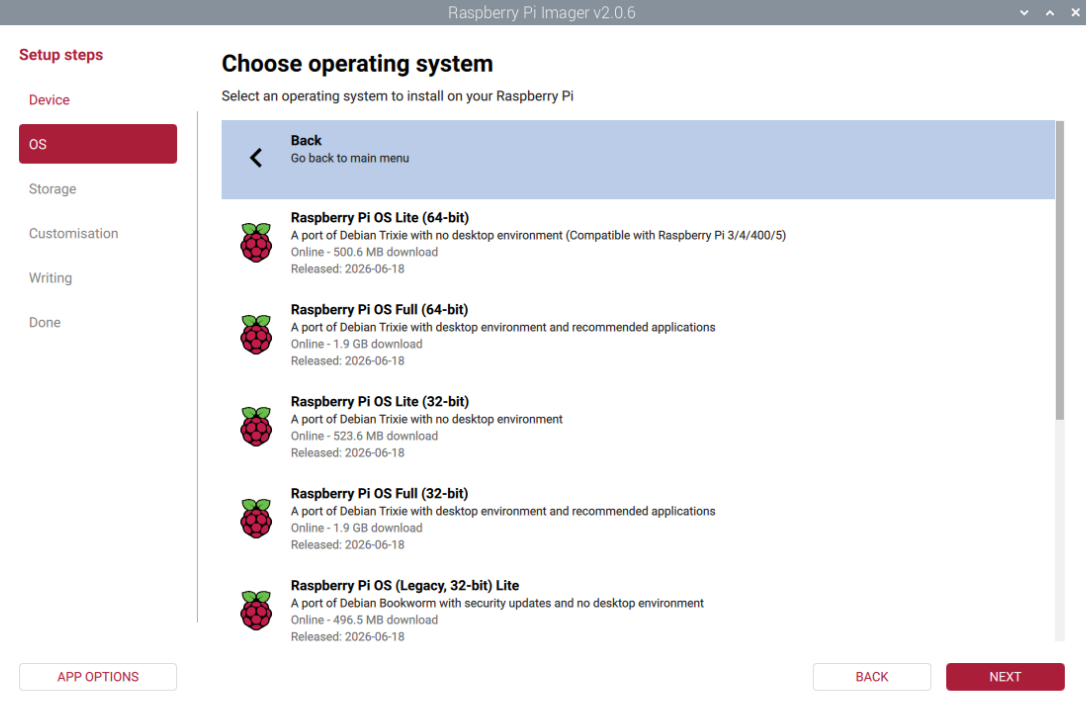Go back to main menu row
This screenshot has height=706, width=1086.
click(638, 159)
